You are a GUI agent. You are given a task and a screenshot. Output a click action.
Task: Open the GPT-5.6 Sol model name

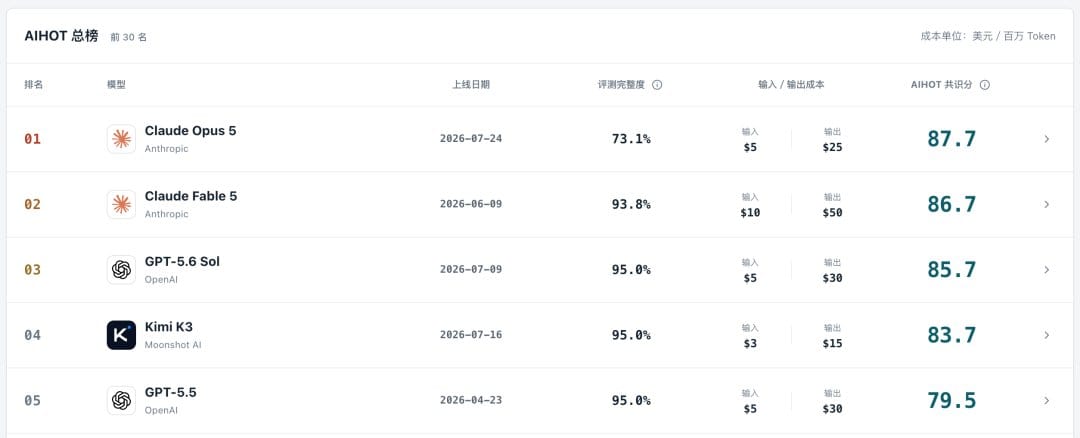183,262
